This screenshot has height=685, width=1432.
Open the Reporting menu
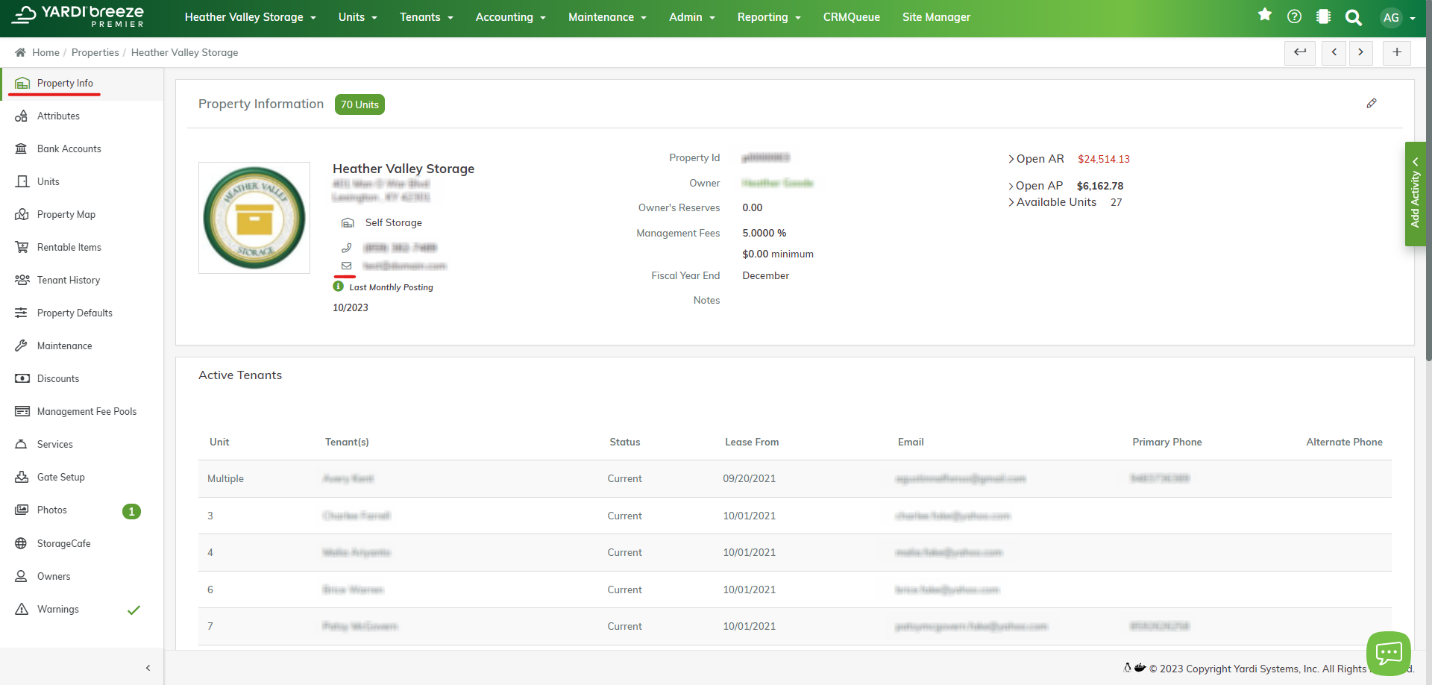point(769,17)
